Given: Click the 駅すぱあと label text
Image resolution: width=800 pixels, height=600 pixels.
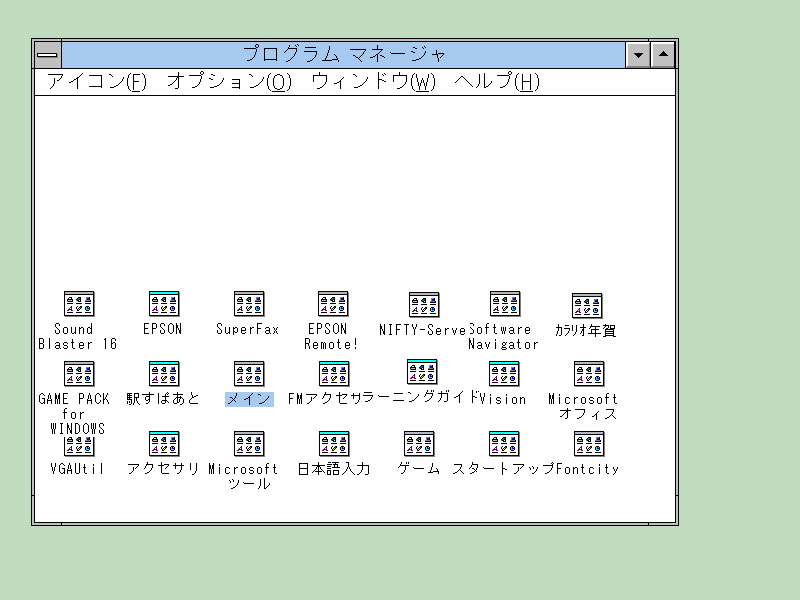Looking at the screenshot, I should 163,399.
